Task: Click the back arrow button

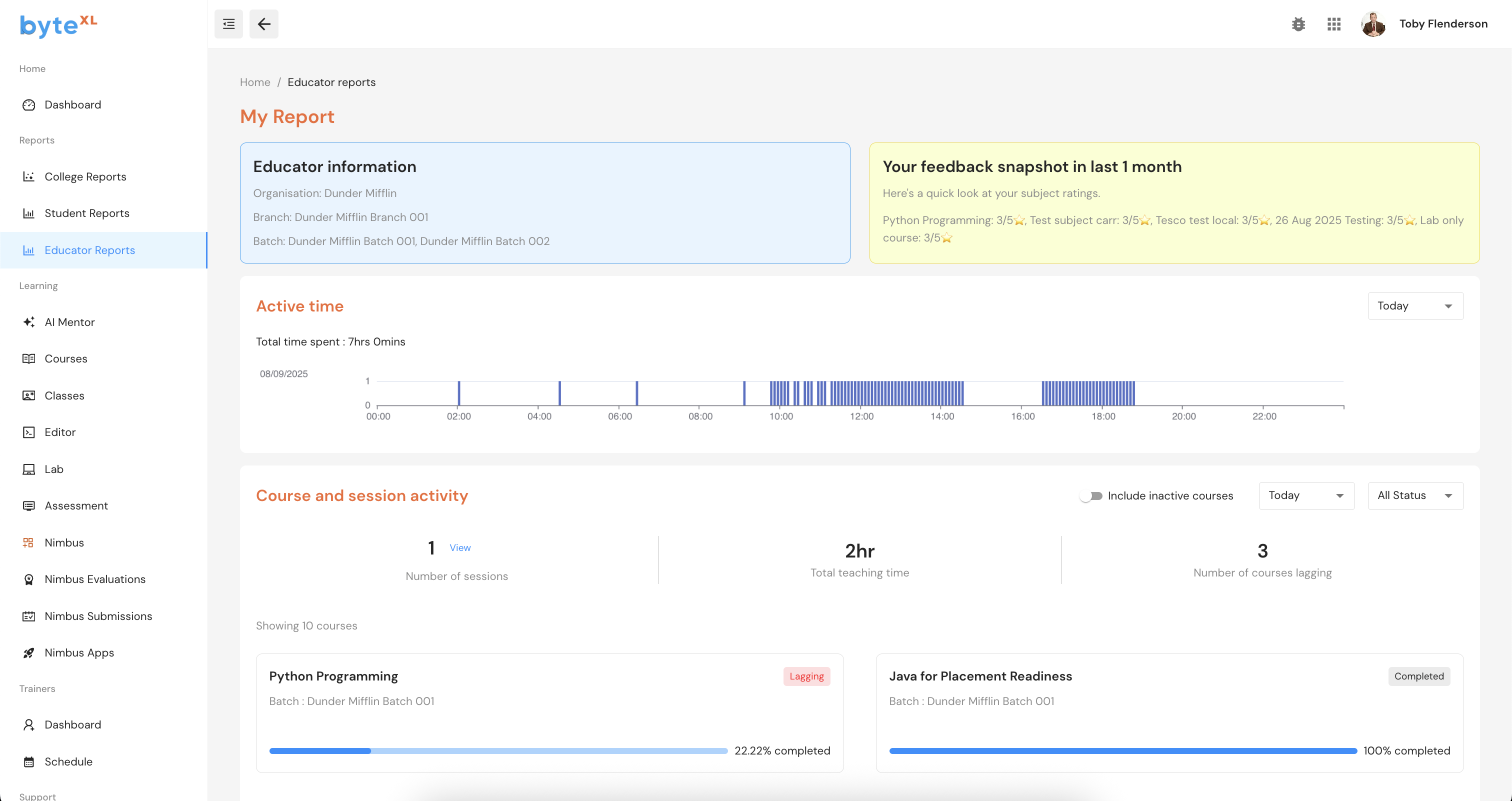Action: [263, 24]
